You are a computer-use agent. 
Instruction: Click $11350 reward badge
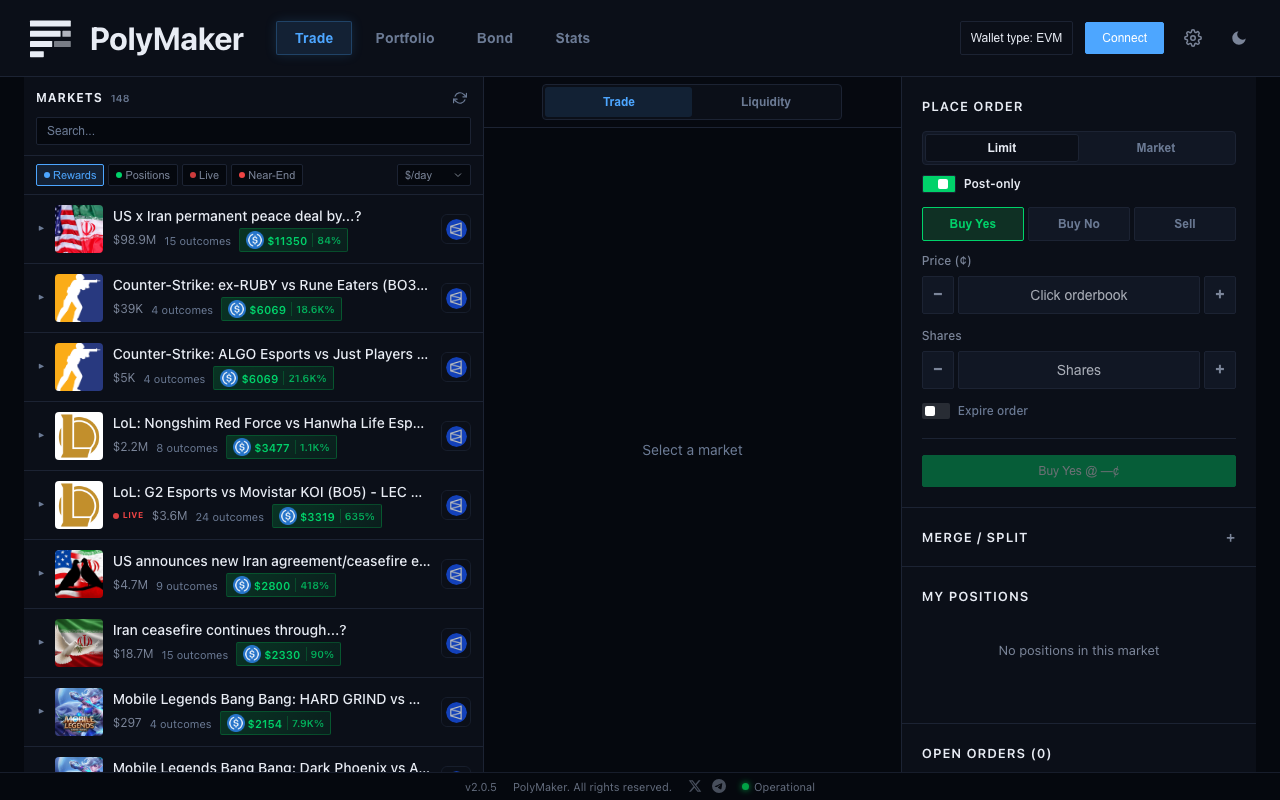point(293,240)
